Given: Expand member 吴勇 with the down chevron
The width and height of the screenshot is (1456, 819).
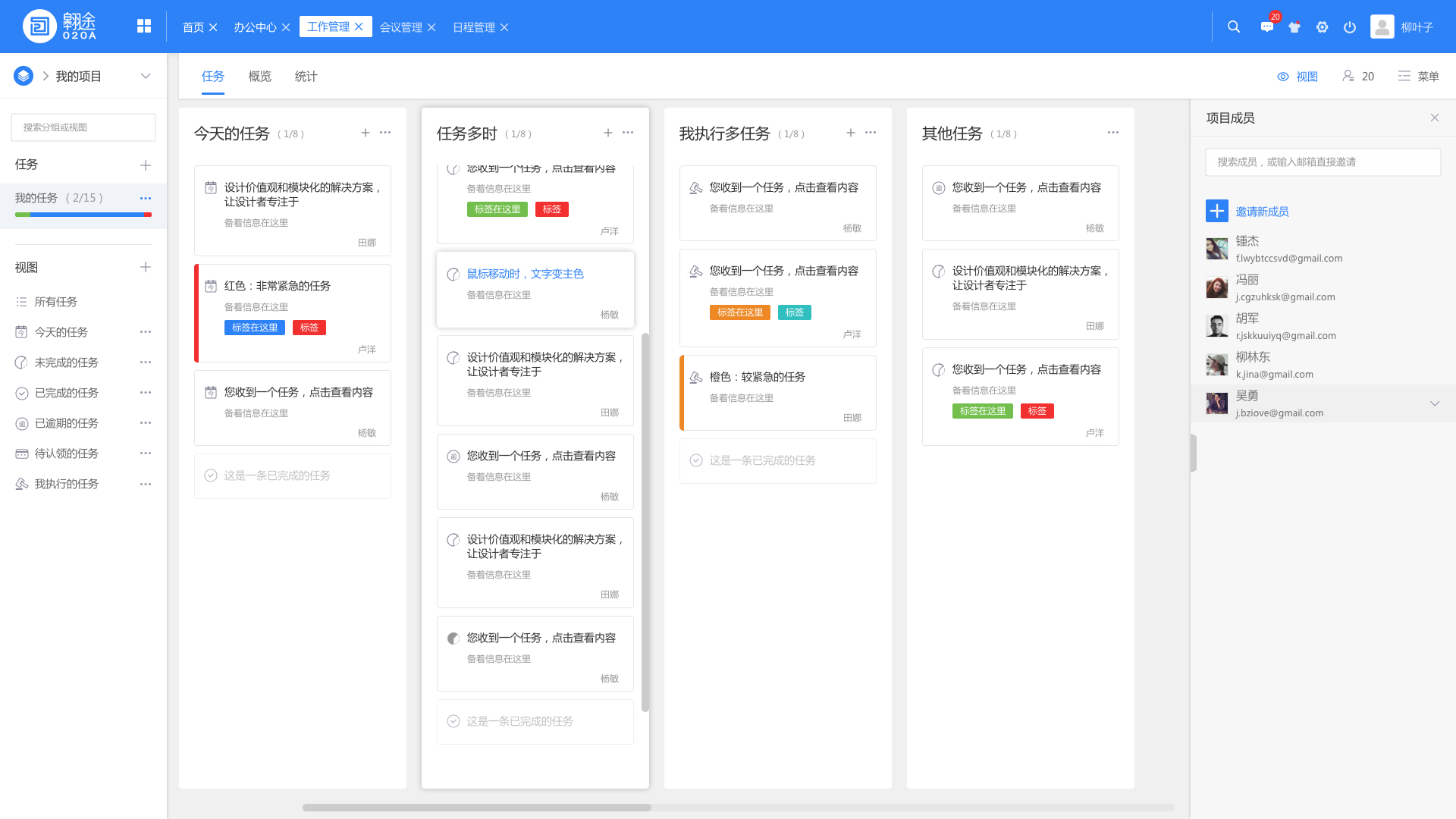Looking at the screenshot, I should [x=1435, y=403].
